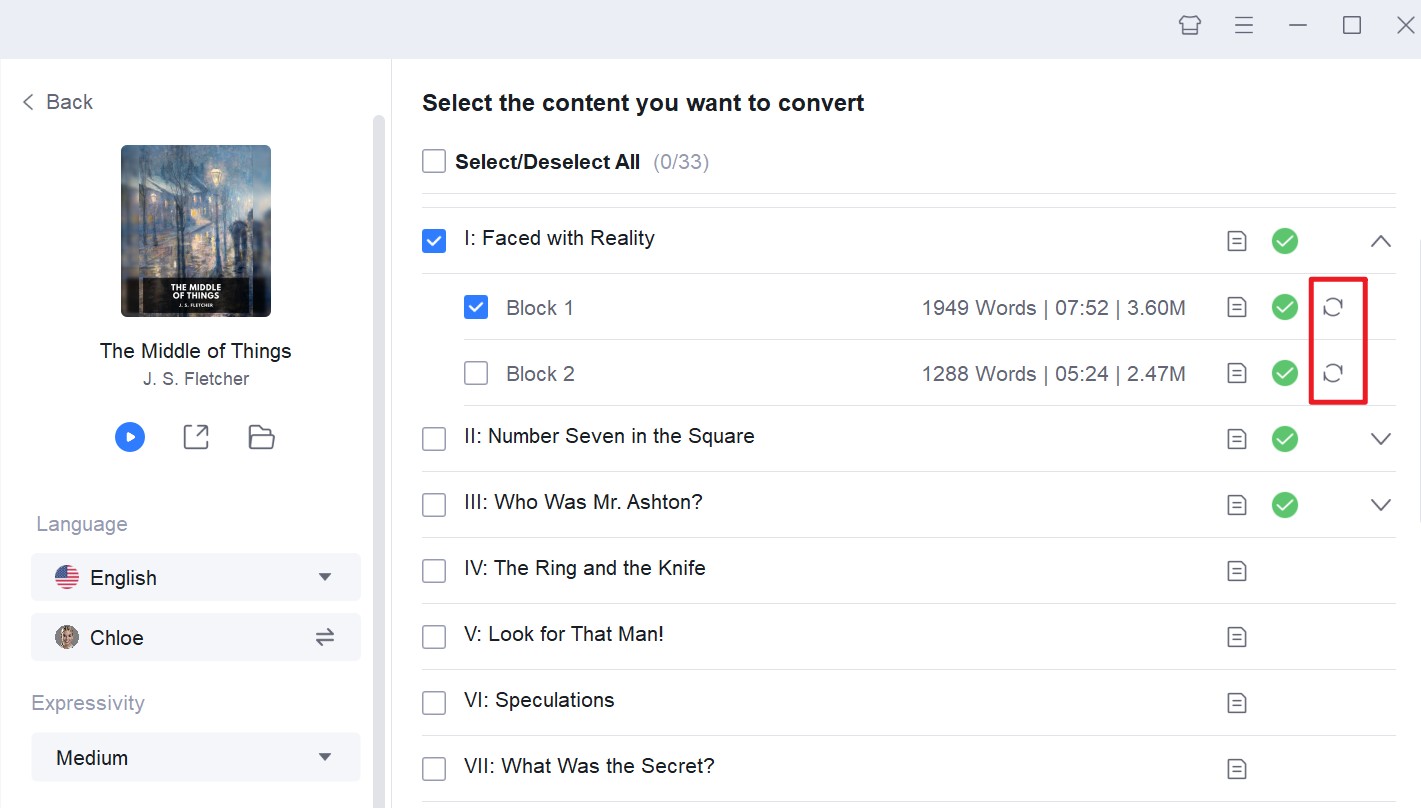The width and height of the screenshot is (1421, 808).
Task: Open the hamburger menu in title bar
Action: pyautogui.click(x=1244, y=26)
